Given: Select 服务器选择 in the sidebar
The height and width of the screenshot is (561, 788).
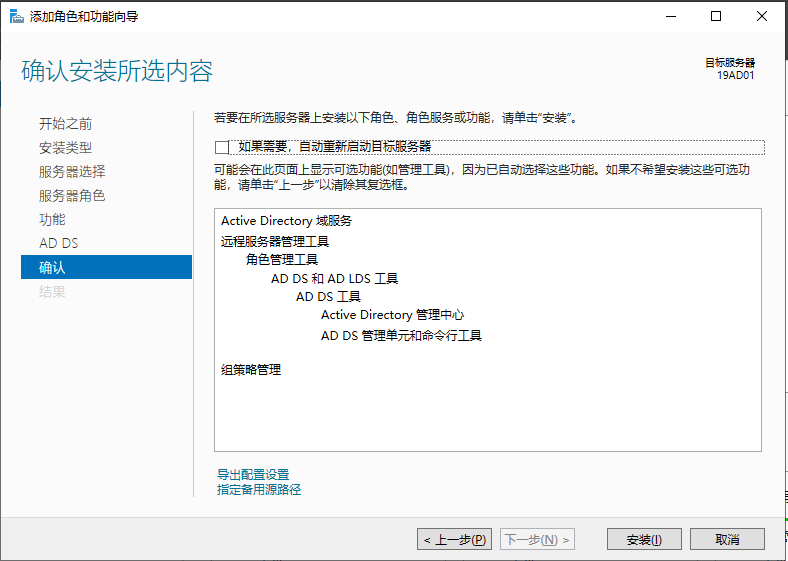Looking at the screenshot, I should pos(72,171).
